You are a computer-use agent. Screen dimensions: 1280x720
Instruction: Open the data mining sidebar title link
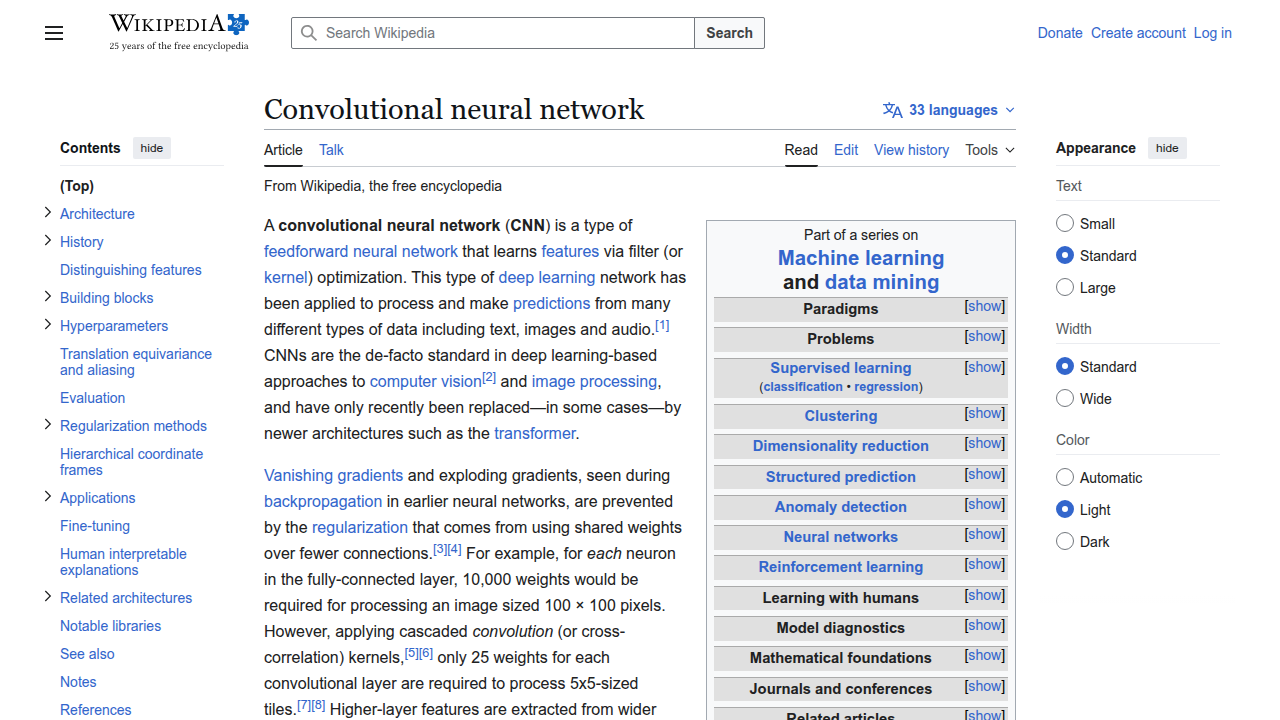[x=882, y=282]
